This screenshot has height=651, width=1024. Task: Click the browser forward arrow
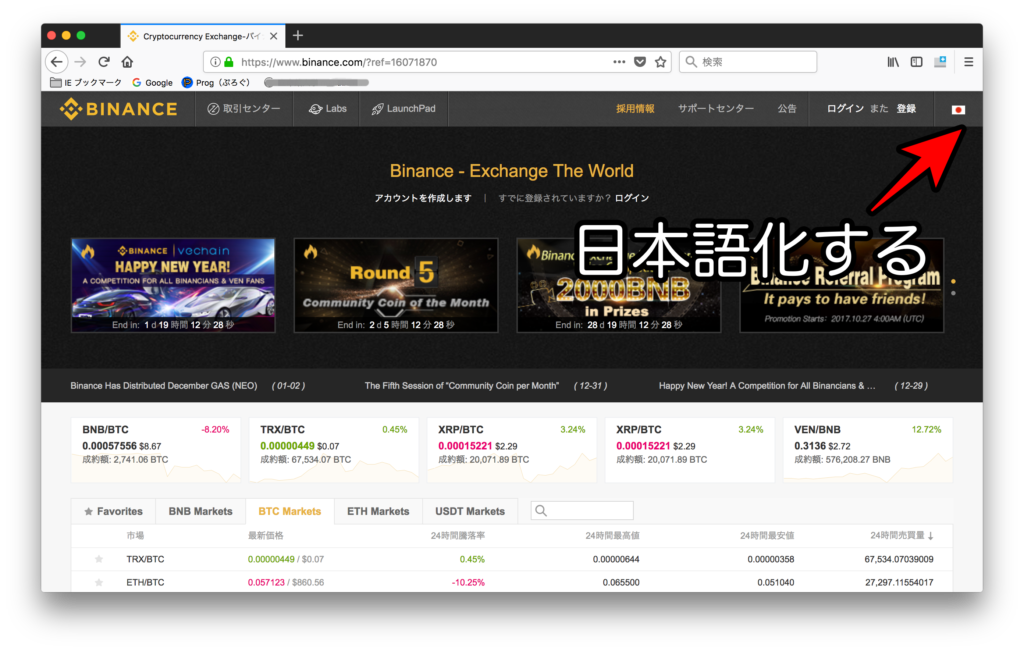80,62
